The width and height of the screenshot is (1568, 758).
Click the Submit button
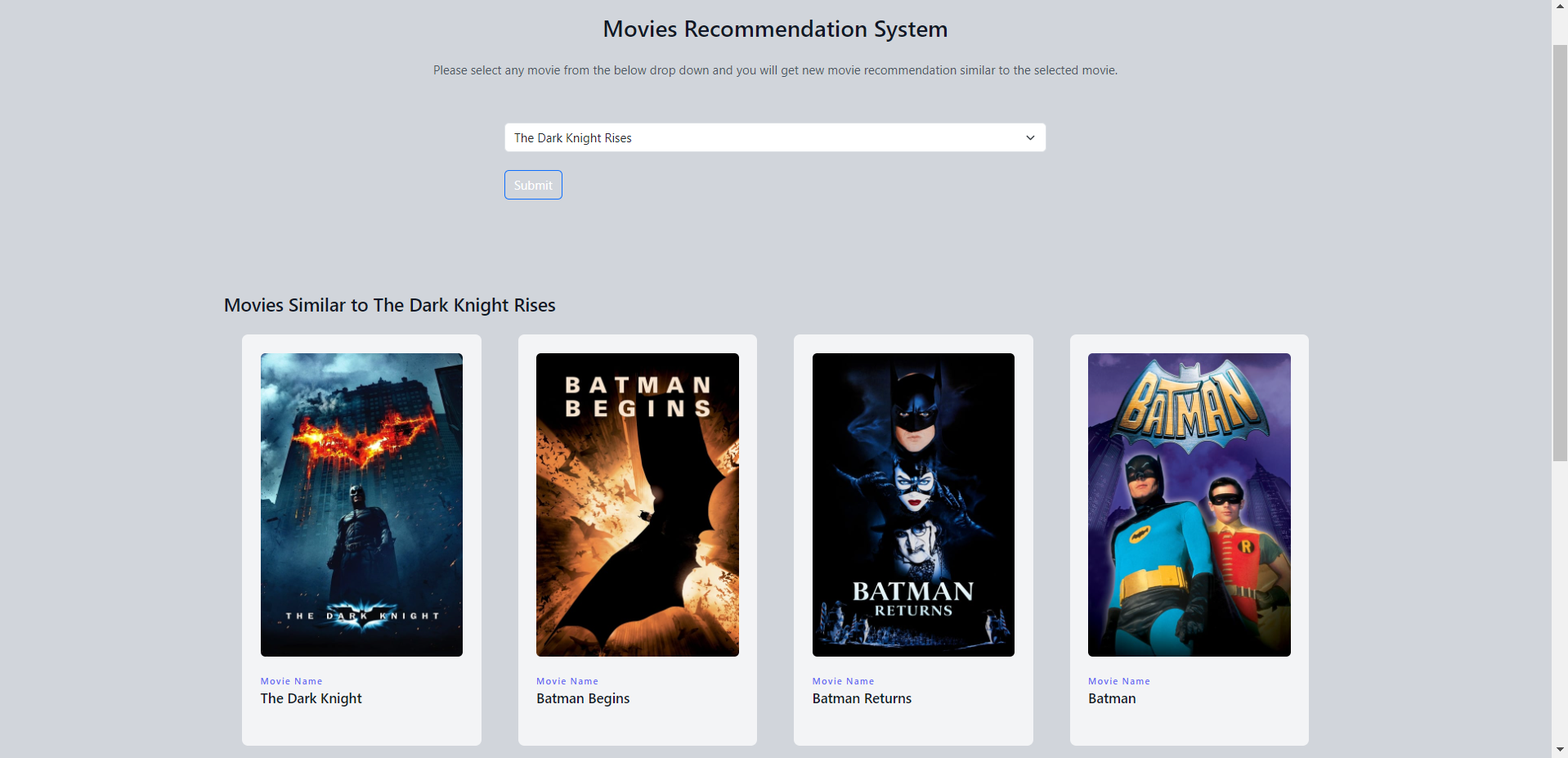[532, 185]
